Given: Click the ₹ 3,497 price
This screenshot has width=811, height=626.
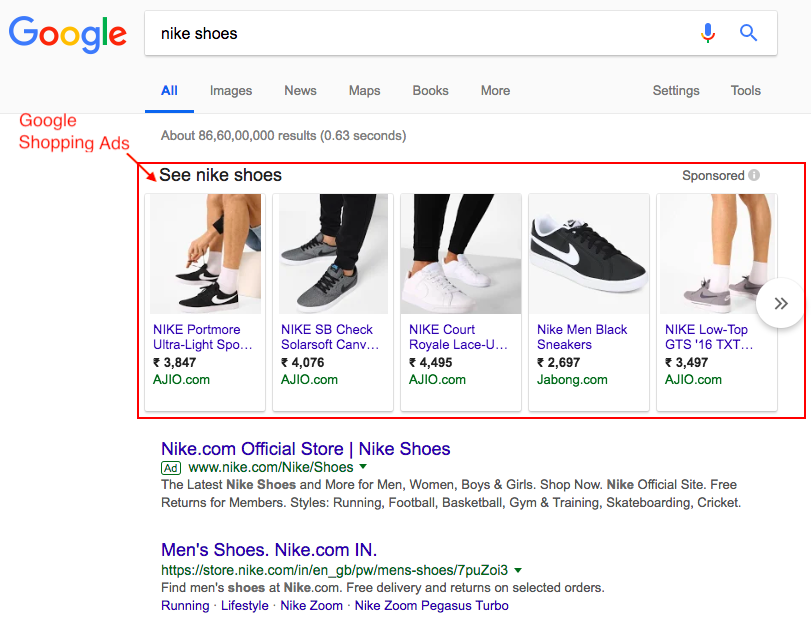Looking at the screenshot, I should tap(686, 363).
